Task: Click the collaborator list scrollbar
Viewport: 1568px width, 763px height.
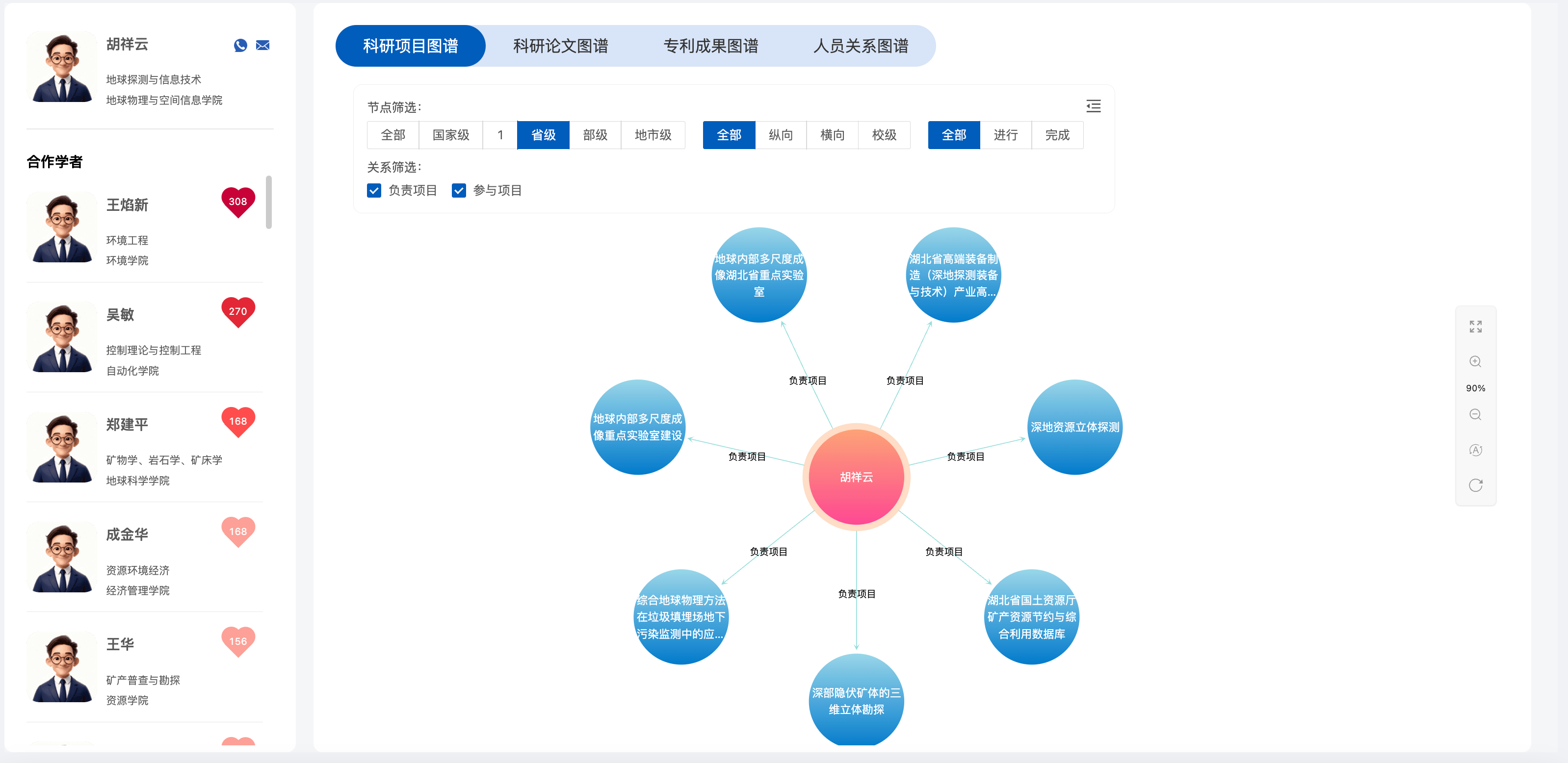Action: click(x=268, y=203)
